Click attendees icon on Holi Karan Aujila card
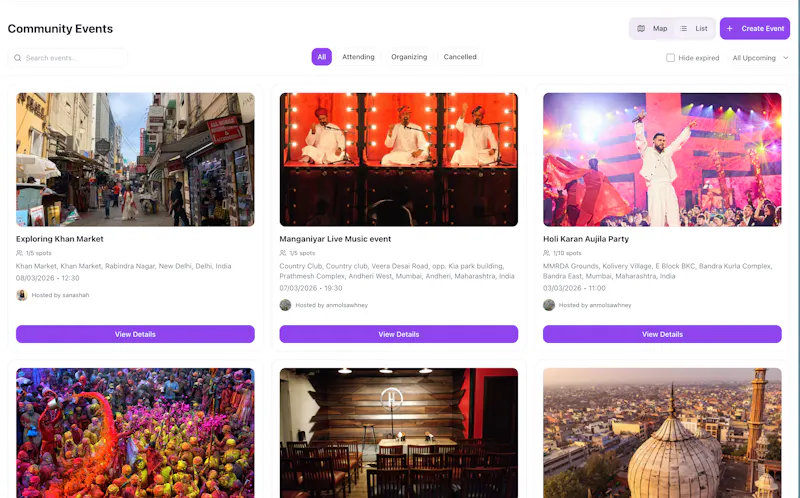800x498 pixels. [x=546, y=253]
